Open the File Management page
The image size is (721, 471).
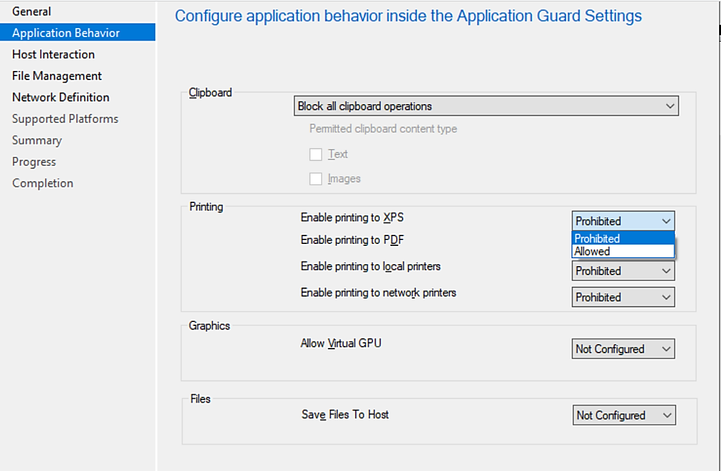(57, 76)
